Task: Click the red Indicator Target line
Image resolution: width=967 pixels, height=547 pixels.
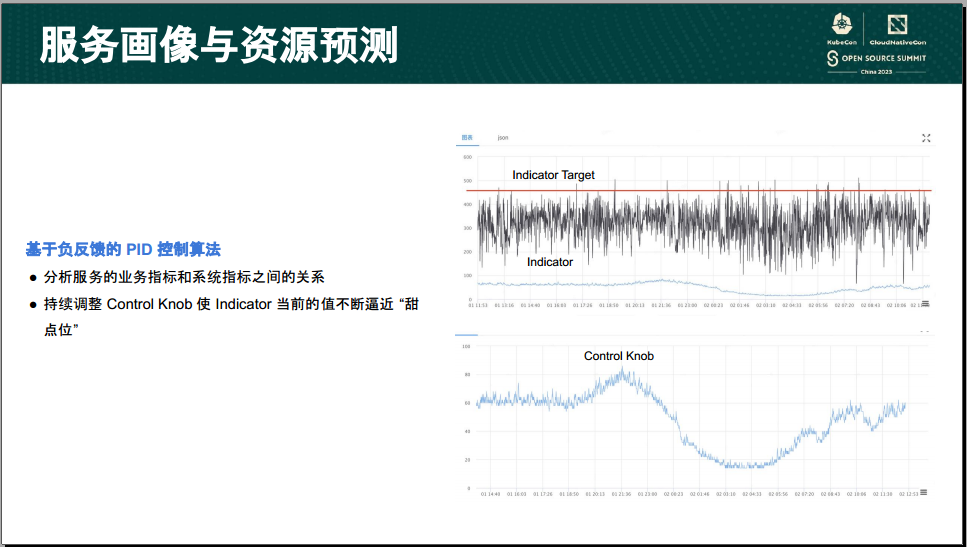Action: [x=700, y=190]
